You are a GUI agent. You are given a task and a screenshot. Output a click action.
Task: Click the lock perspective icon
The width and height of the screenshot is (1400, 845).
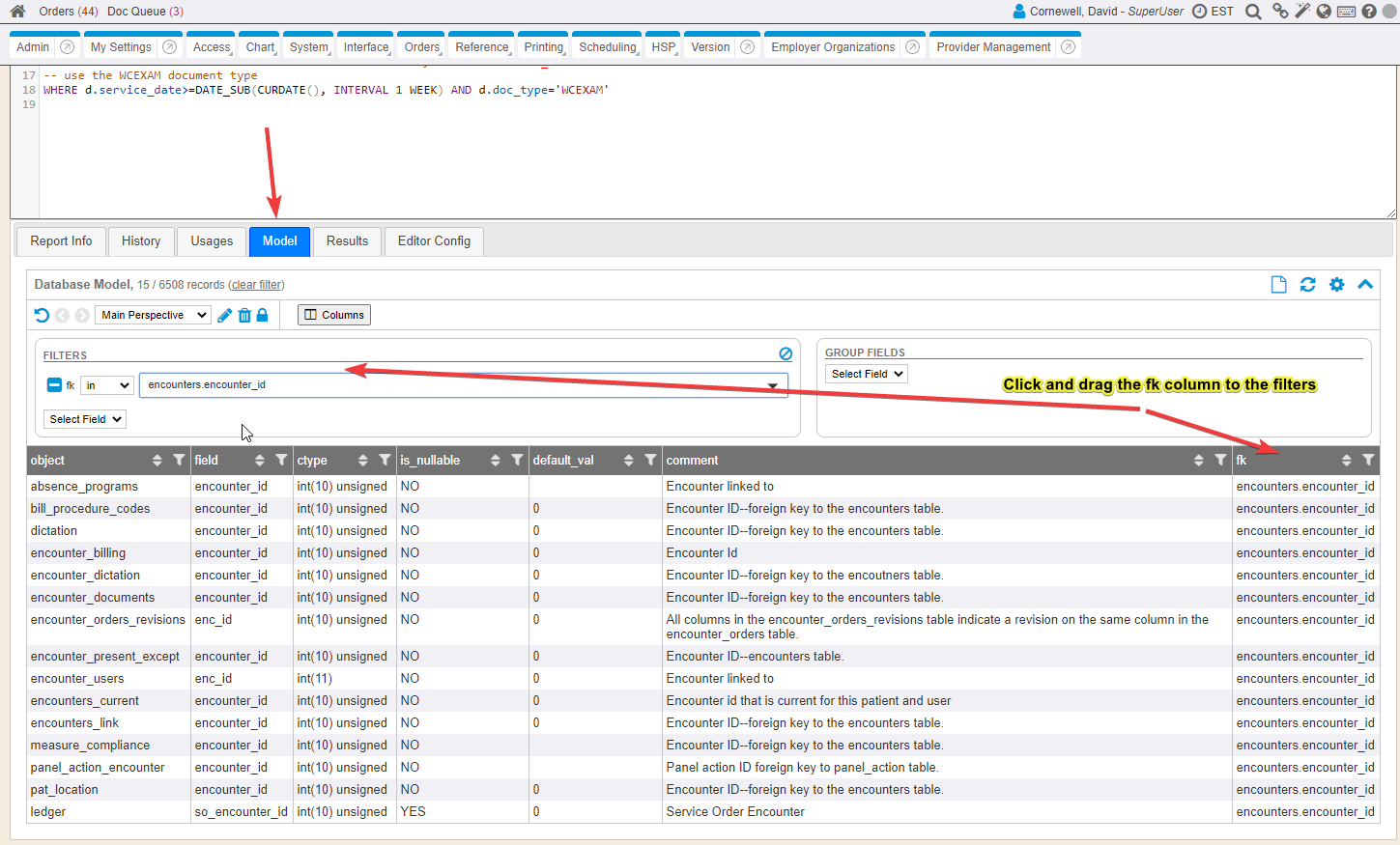click(x=262, y=315)
